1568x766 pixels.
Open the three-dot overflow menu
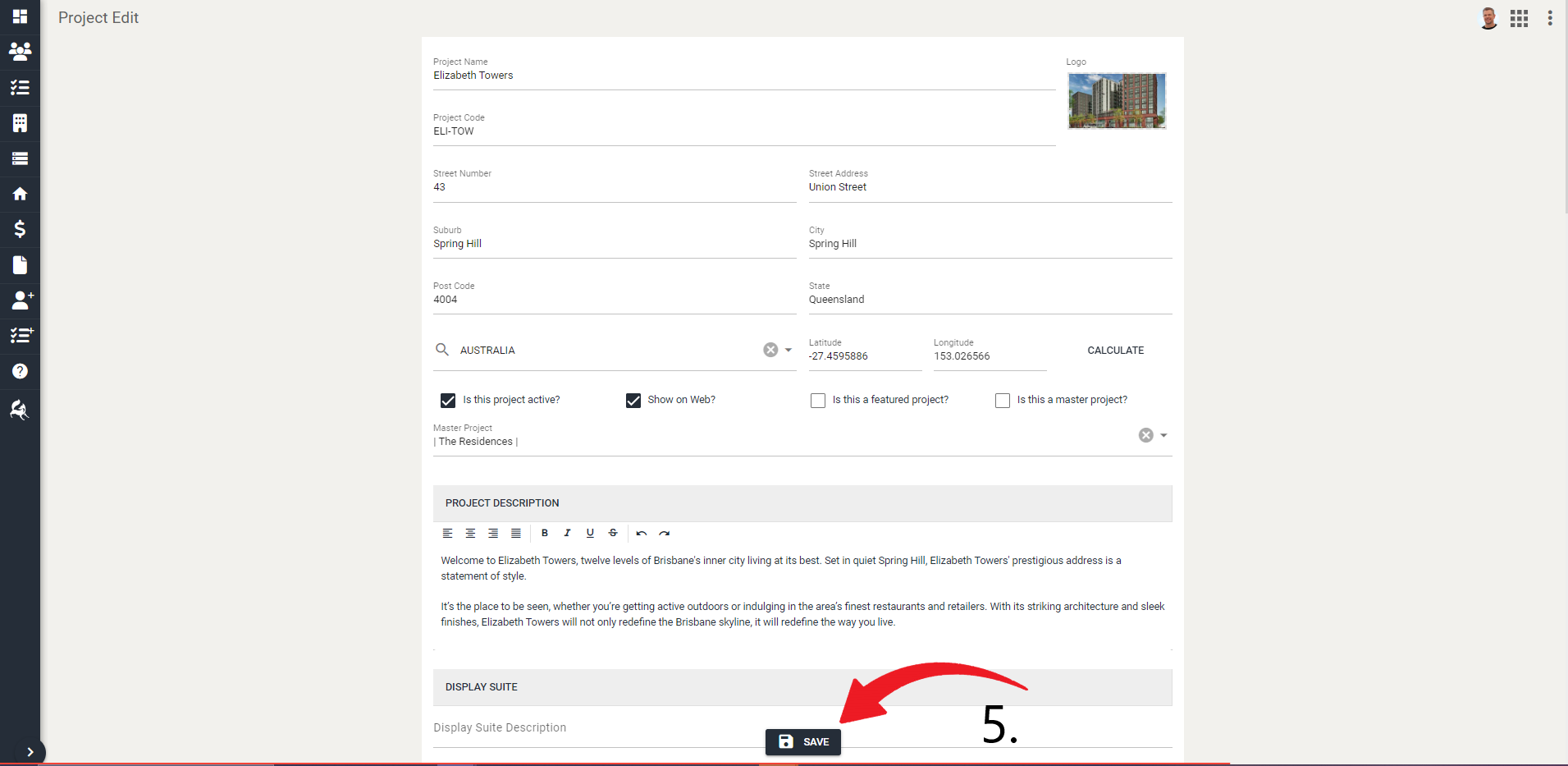[x=1550, y=17]
